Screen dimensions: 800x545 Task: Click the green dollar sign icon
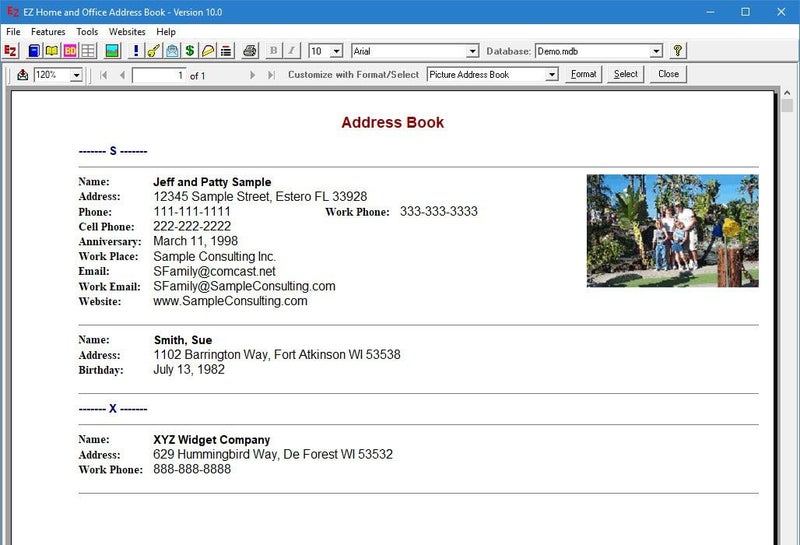point(190,51)
